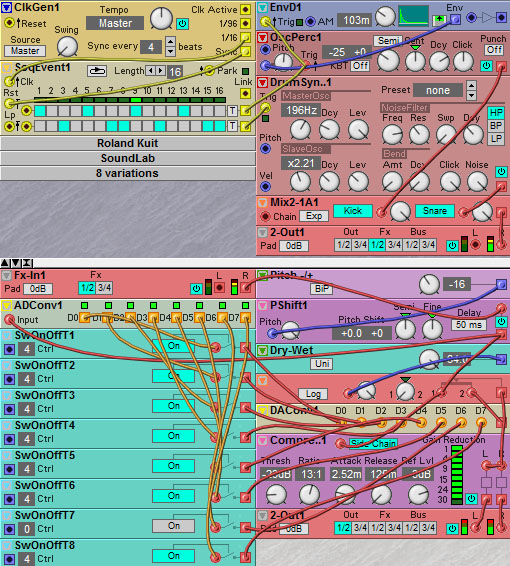Toggle OscPerc1 module bypass power icon
Image resolution: width=510 pixels, height=566 pixels.
tap(487, 66)
